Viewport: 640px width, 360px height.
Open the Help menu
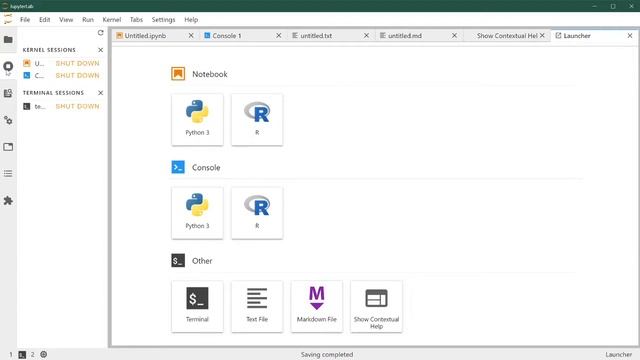pyautogui.click(x=191, y=20)
